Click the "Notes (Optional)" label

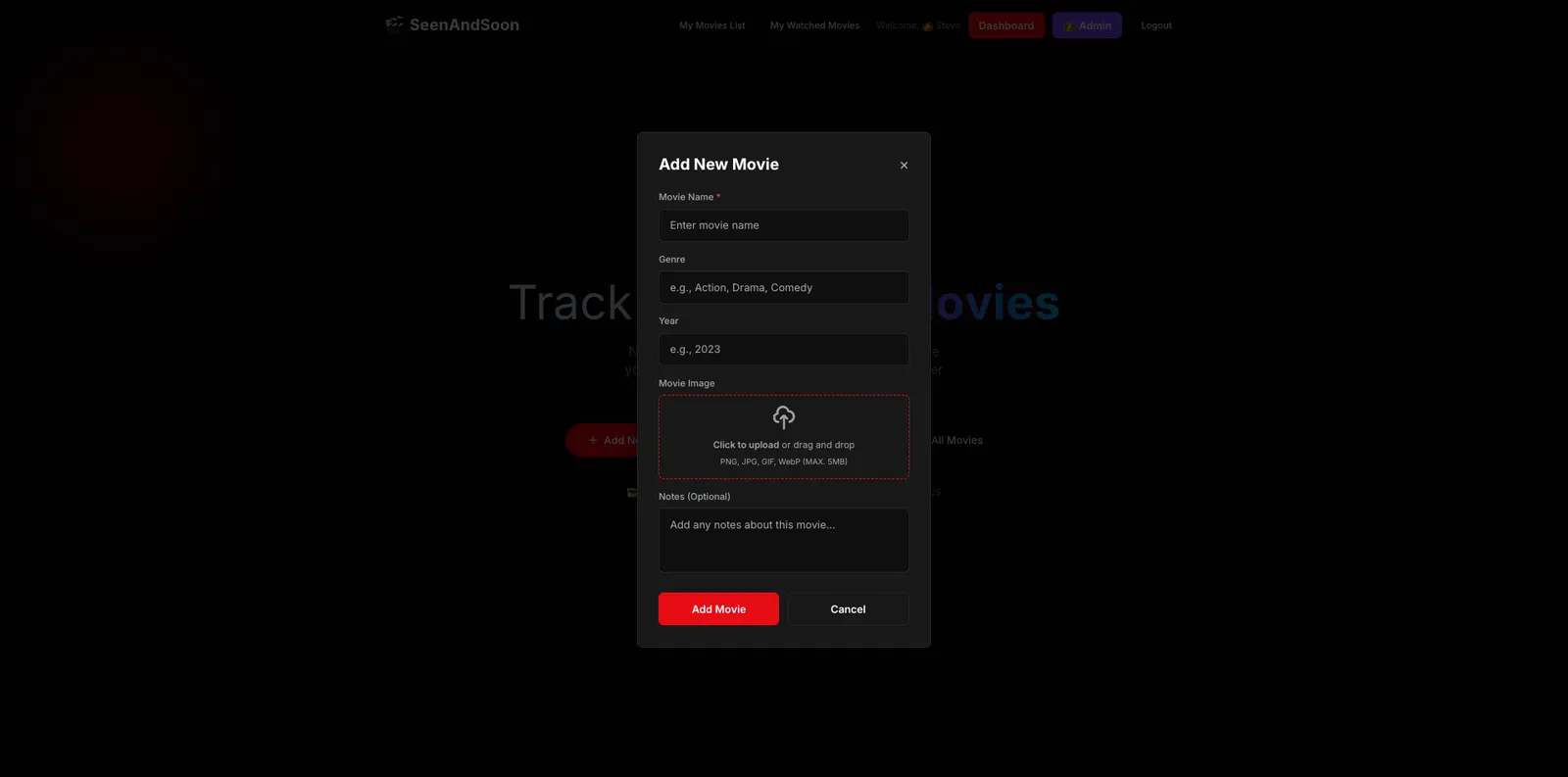pos(695,497)
